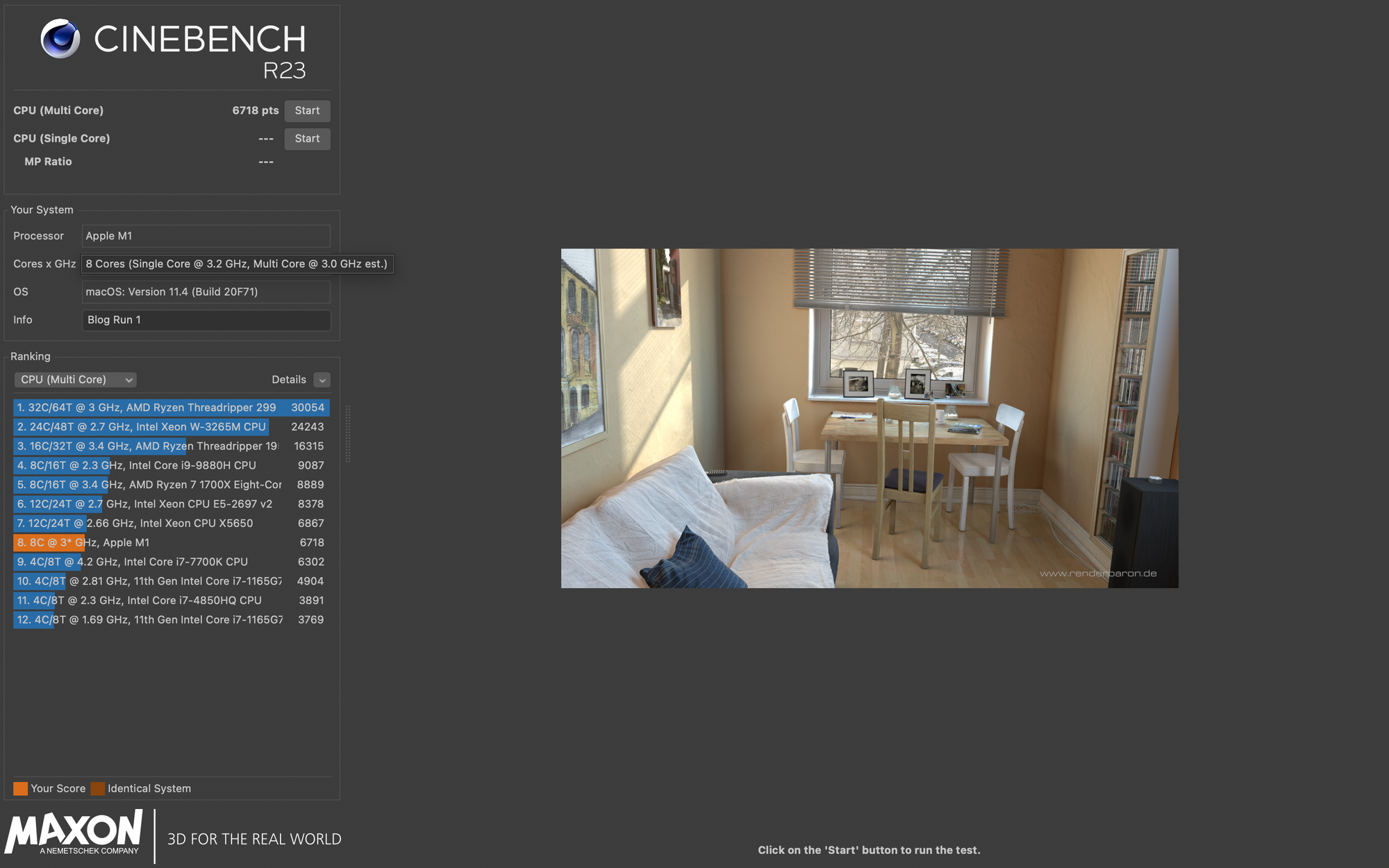Expand the Details chevron button
Viewport: 1389px width, 868px height.
322,380
